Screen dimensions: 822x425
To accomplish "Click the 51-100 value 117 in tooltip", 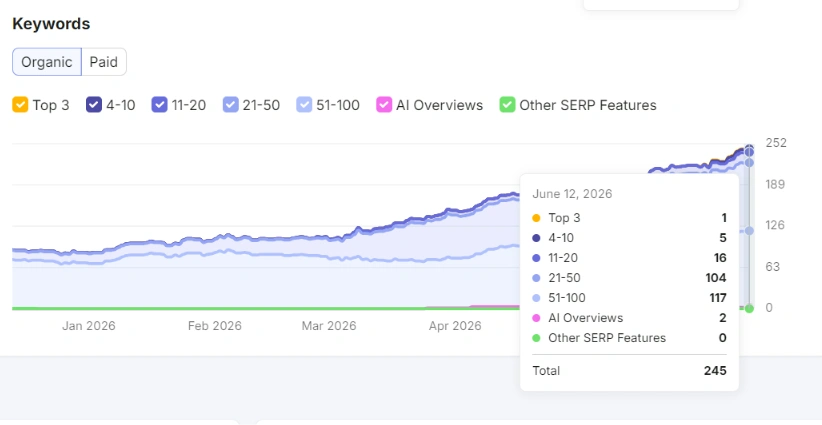I will tap(718, 298).
